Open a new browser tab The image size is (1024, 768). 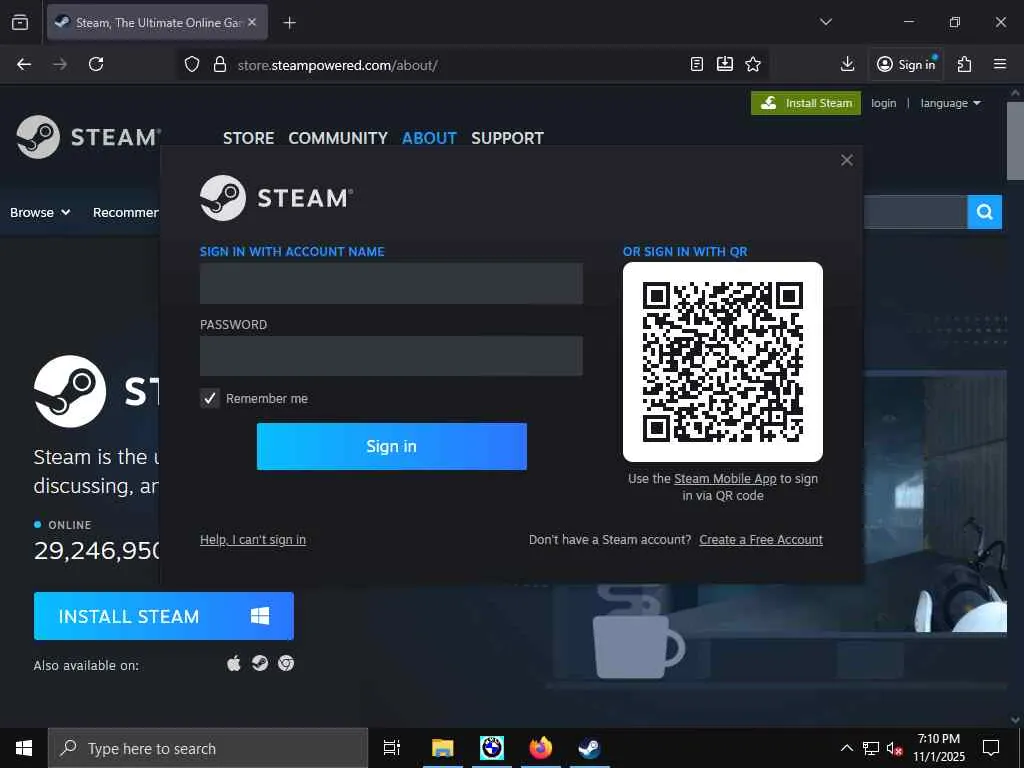(289, 23)
